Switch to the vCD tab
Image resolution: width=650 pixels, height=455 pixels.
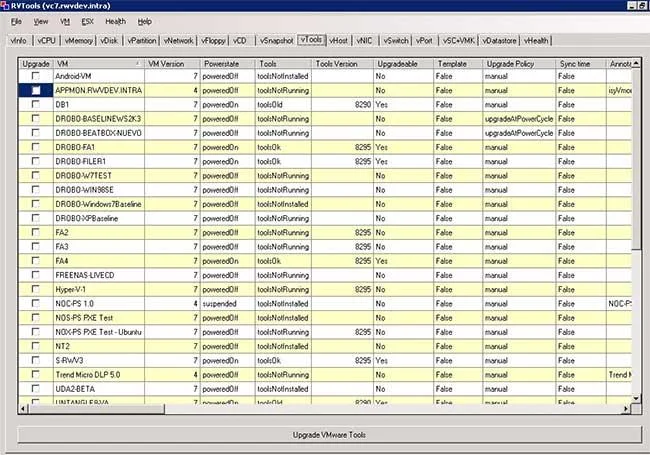[240, 41]
